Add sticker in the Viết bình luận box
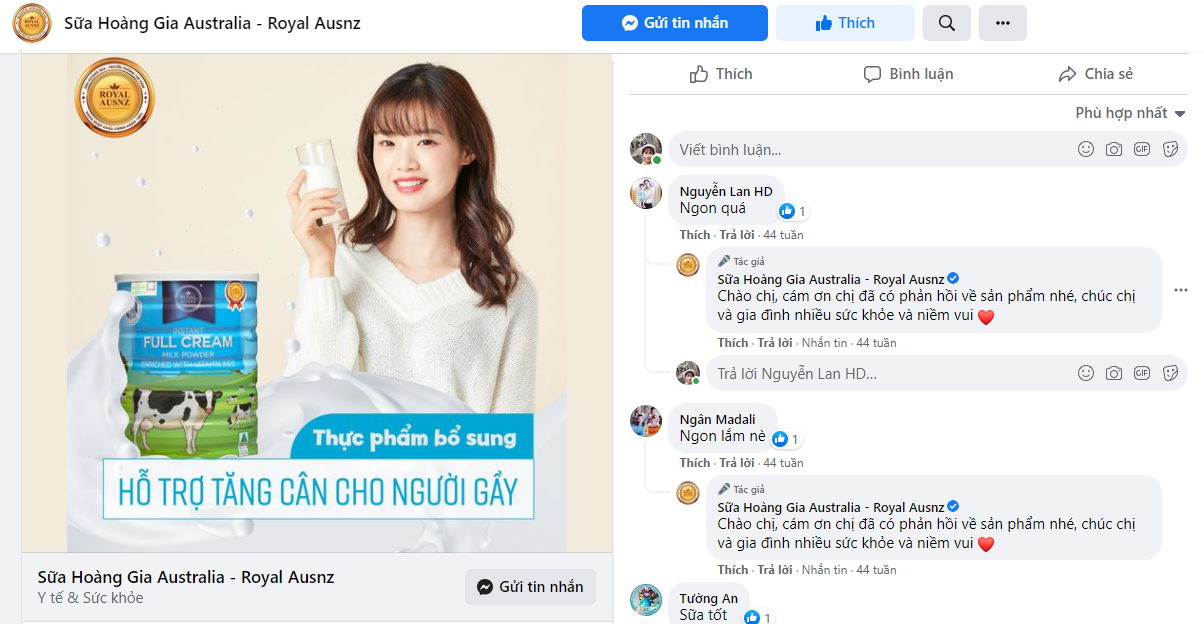This screenshot has height=624, width=1204. coord(1170,150)
